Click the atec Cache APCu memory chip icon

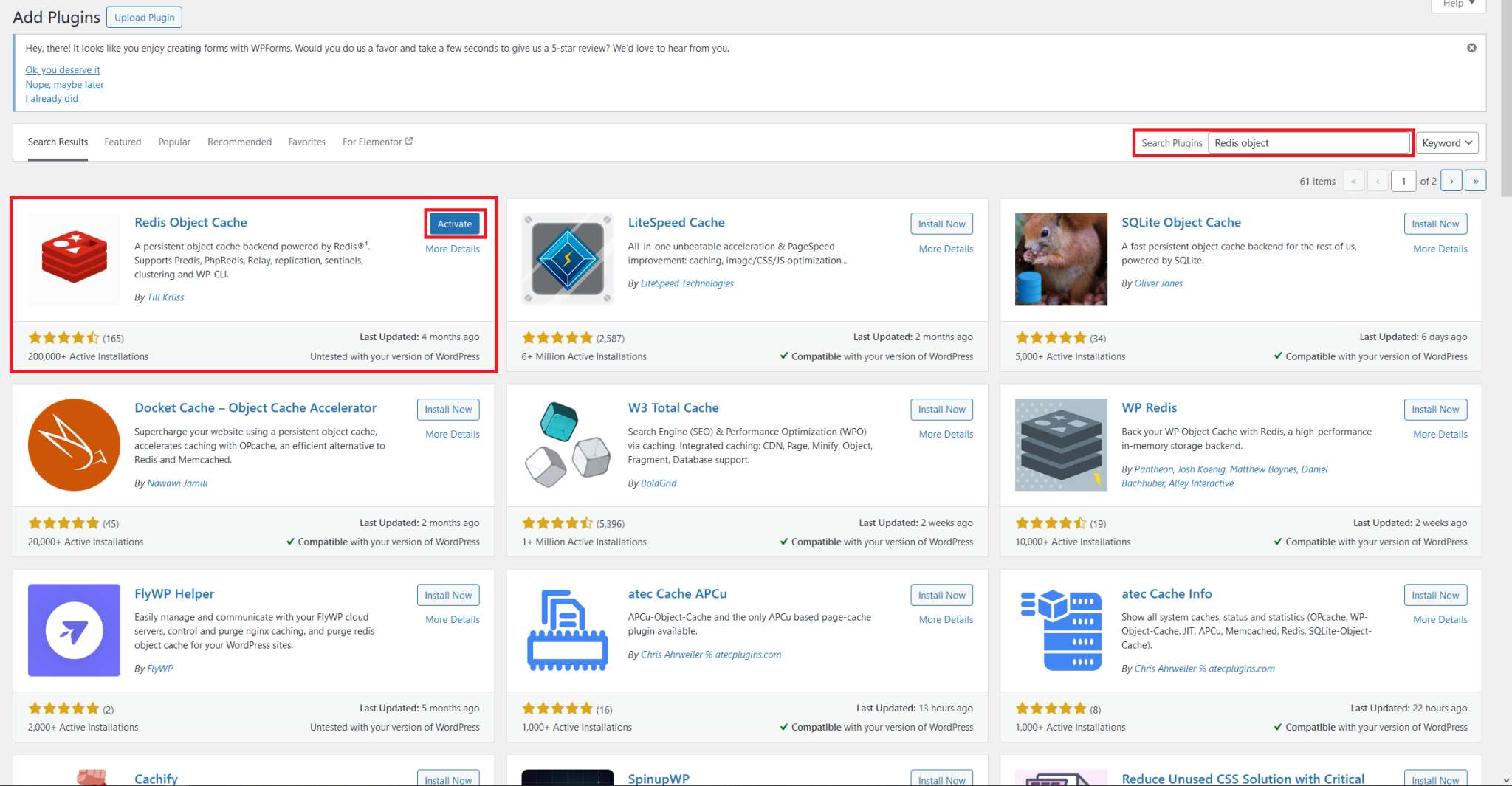point(567,630)
